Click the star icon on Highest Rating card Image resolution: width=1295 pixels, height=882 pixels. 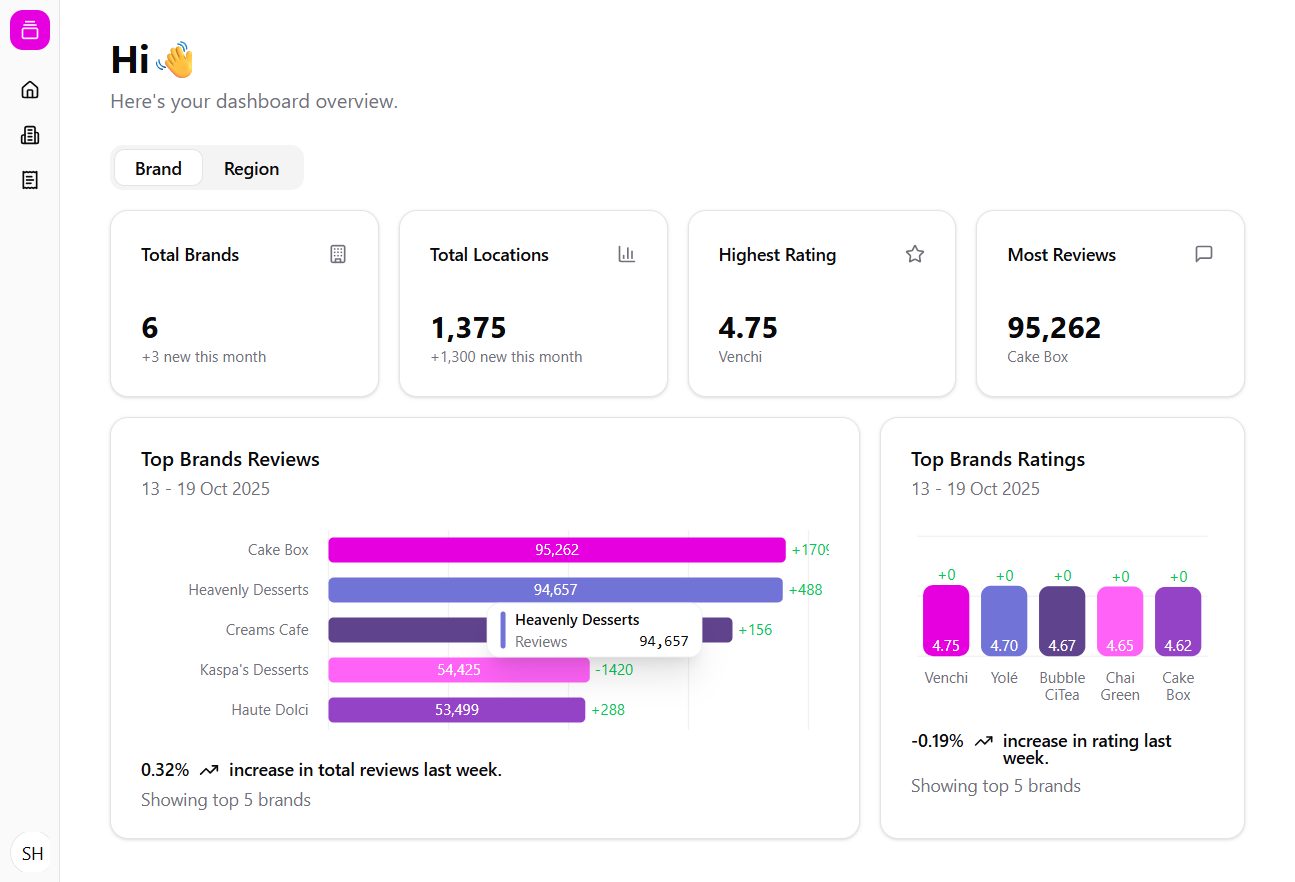(914, 254)
